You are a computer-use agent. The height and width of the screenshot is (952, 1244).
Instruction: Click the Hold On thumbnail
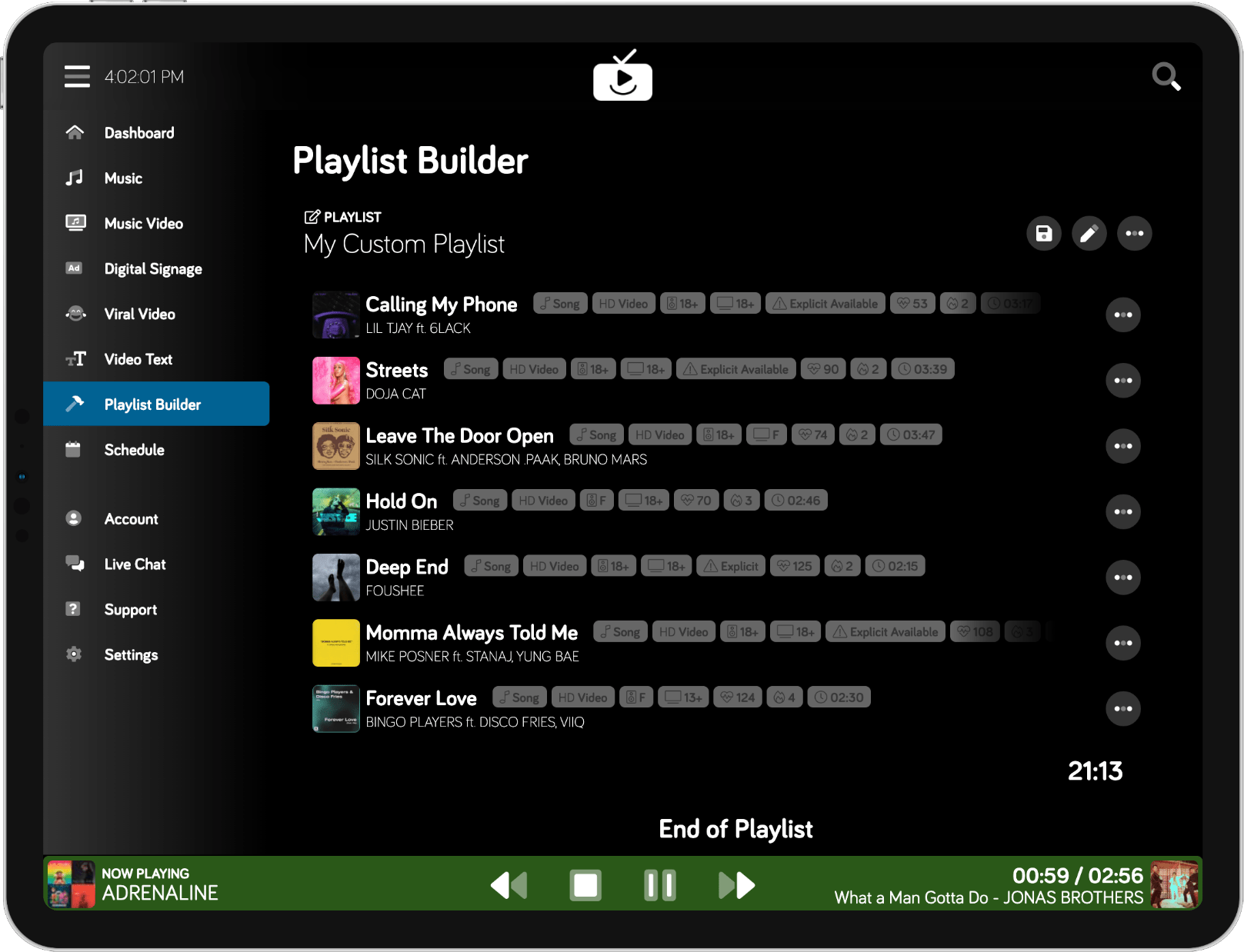click(x=336, y=512)
